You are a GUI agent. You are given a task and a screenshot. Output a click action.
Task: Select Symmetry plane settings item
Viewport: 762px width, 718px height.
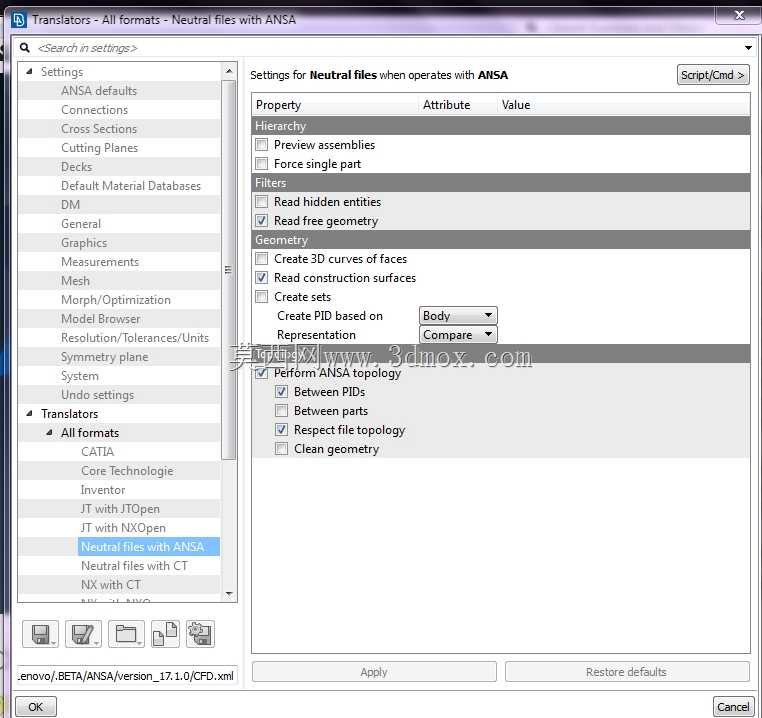coord(104,356)
